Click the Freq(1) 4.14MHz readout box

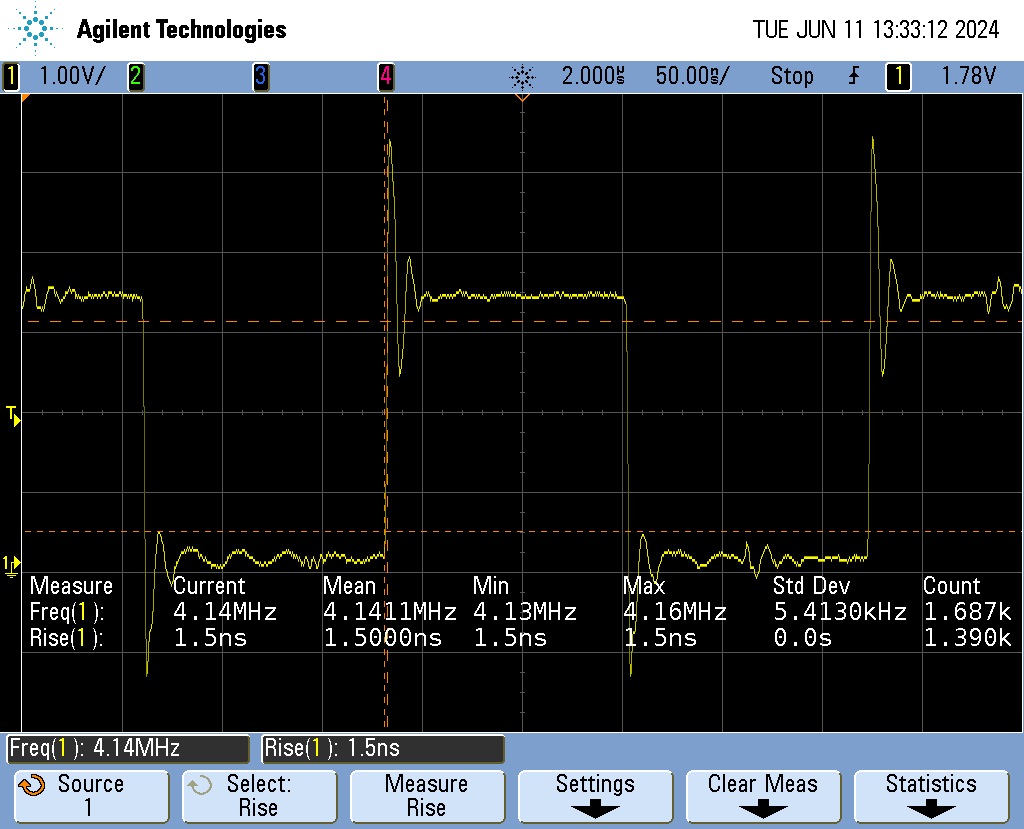[128, 748]
